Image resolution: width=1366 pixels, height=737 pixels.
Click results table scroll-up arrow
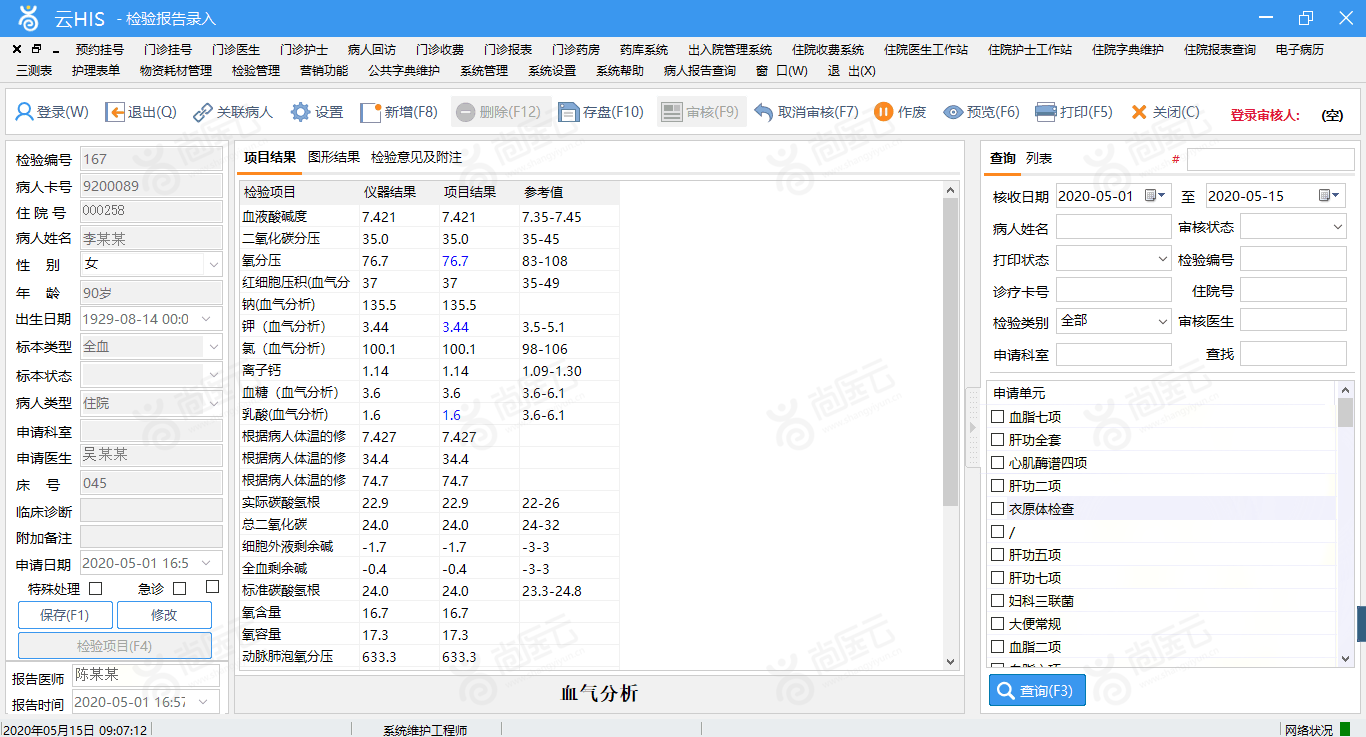951,190
